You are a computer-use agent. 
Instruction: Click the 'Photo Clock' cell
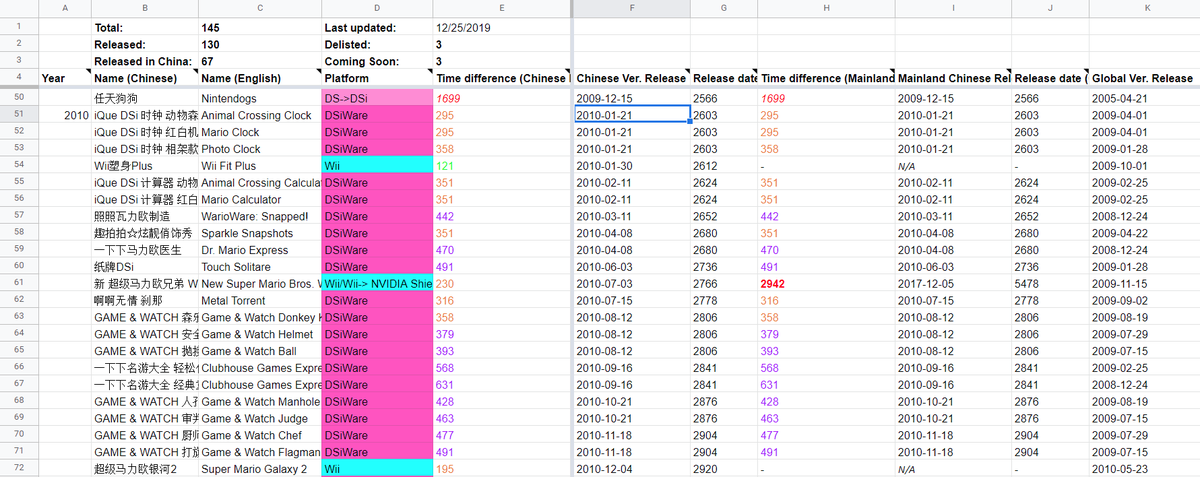pyautogui.click(x=260, y=149)
